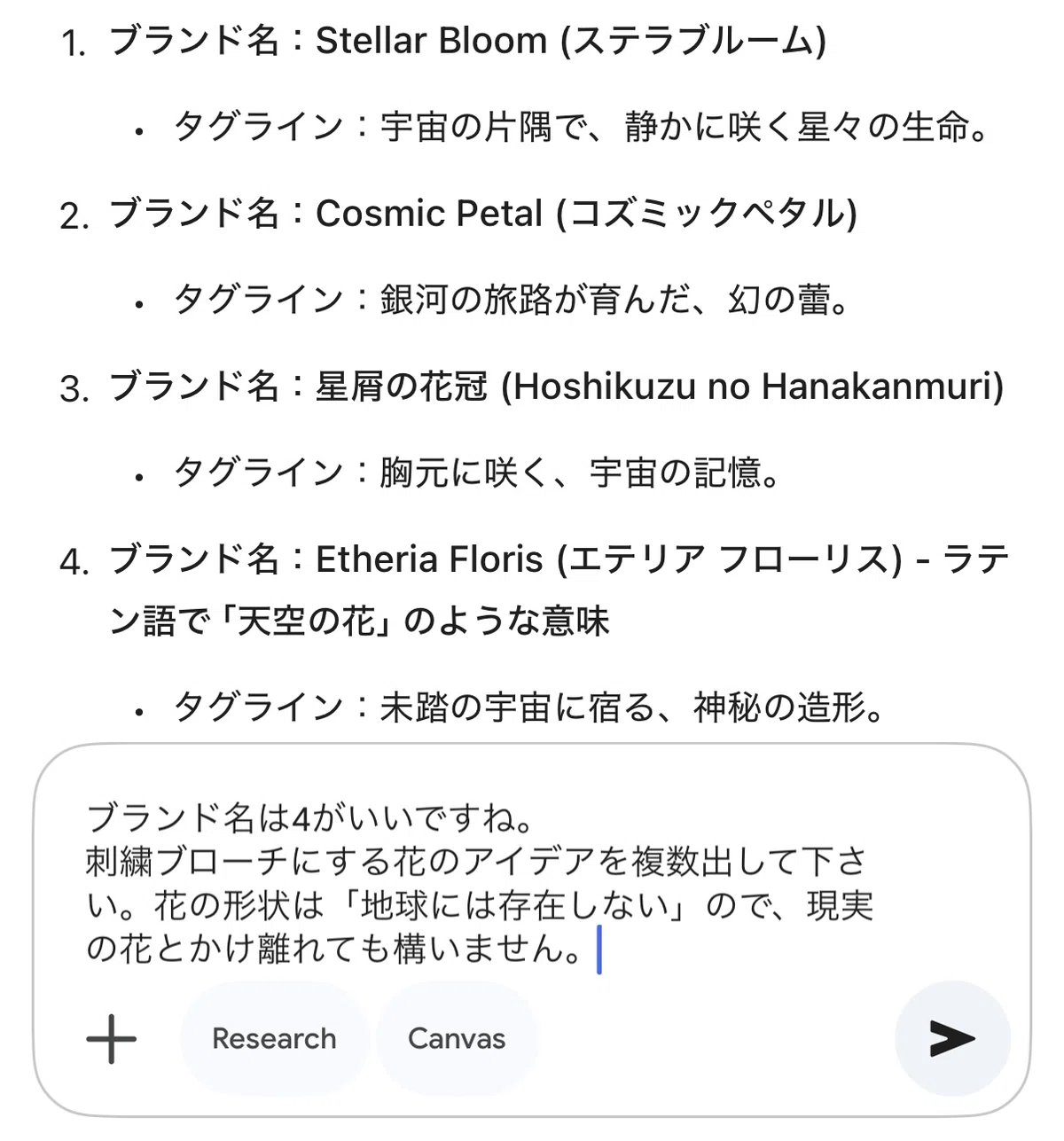
Task: Click the text ブランド名は4がいいですね in input
Action: 309,817
